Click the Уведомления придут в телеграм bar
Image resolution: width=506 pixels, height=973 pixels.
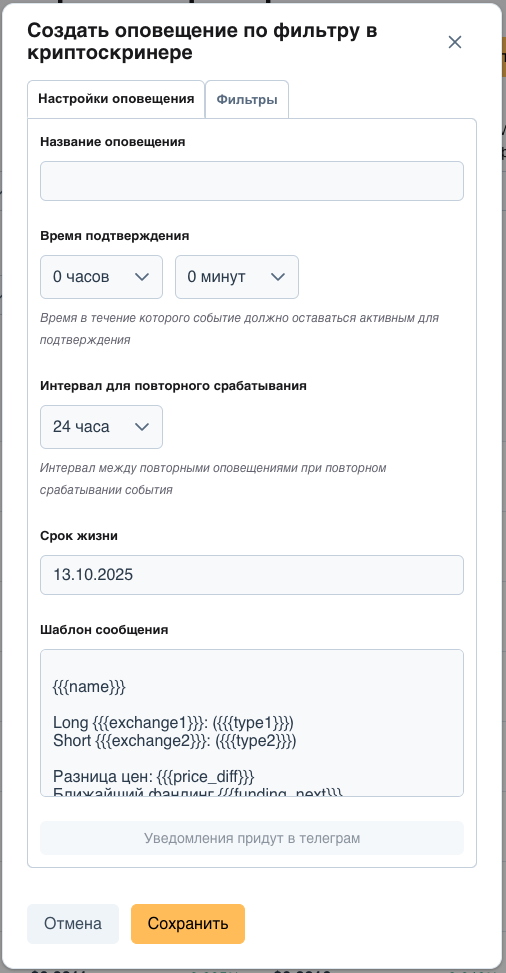pos(252,838)
